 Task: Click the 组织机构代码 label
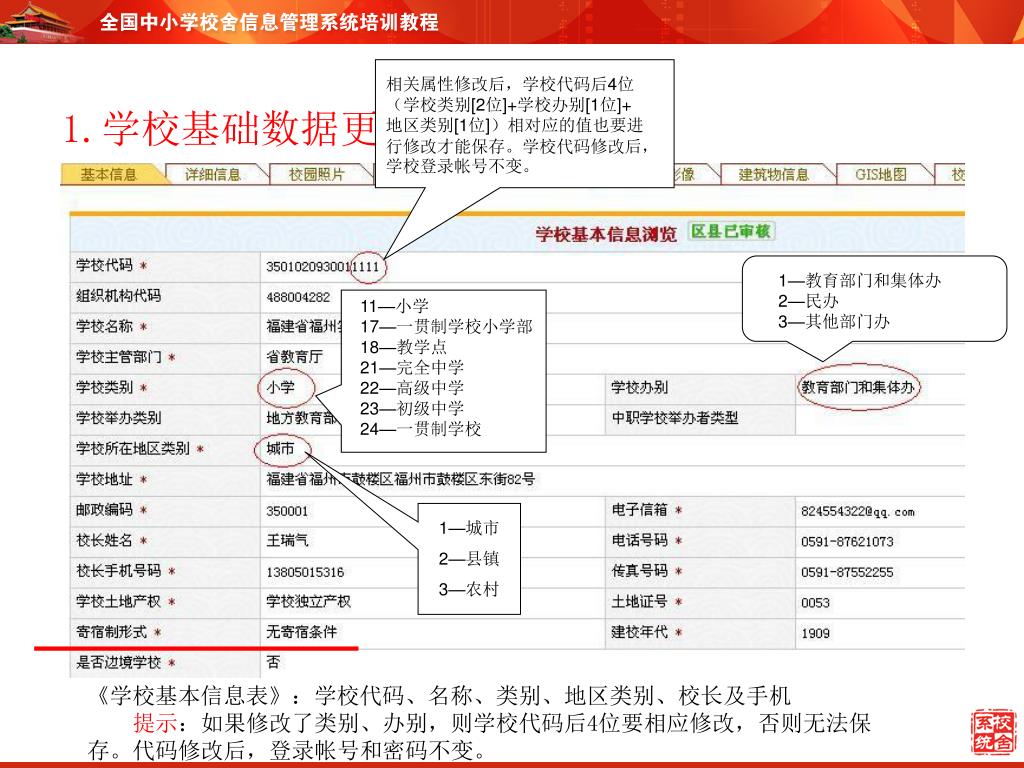point(118,296)
